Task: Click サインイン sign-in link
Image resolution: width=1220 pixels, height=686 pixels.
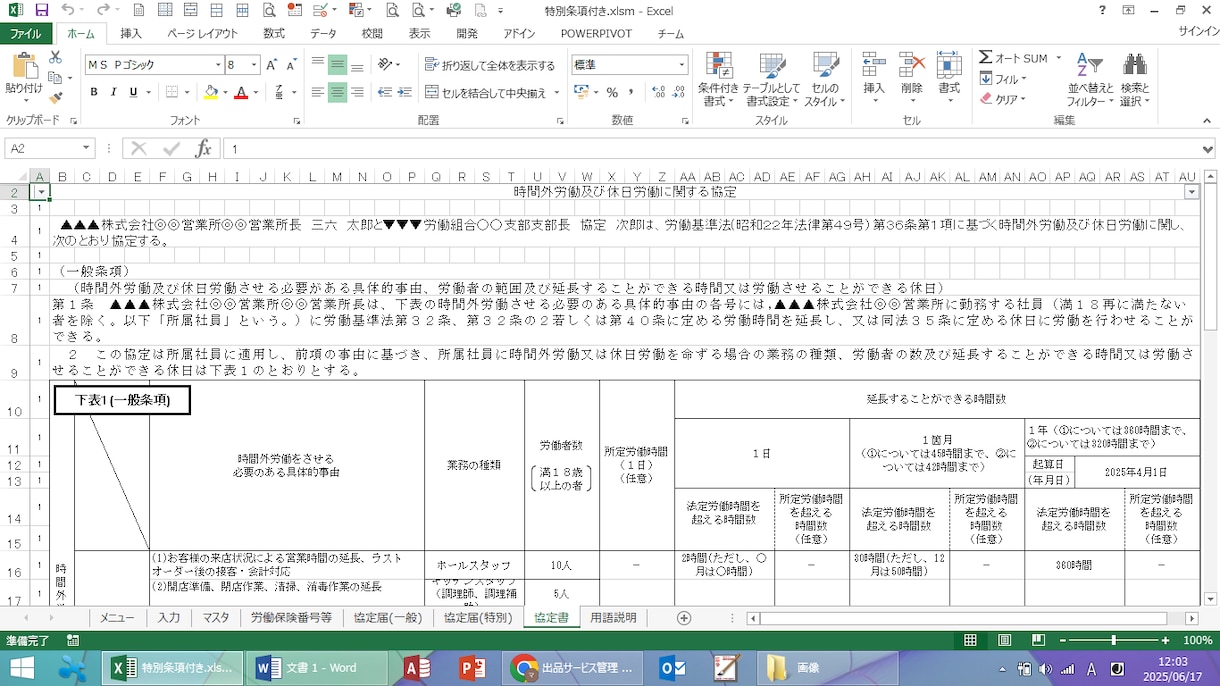Action: click(1197, 32)
